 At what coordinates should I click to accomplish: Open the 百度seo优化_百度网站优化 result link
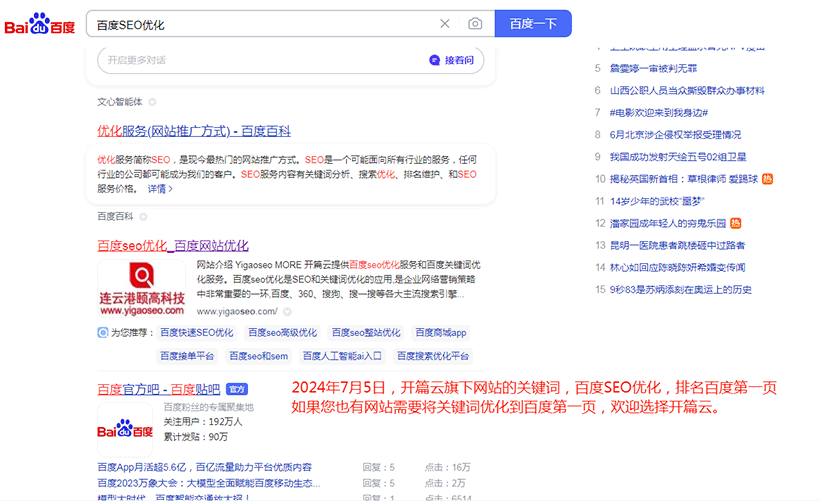(172, 245)
